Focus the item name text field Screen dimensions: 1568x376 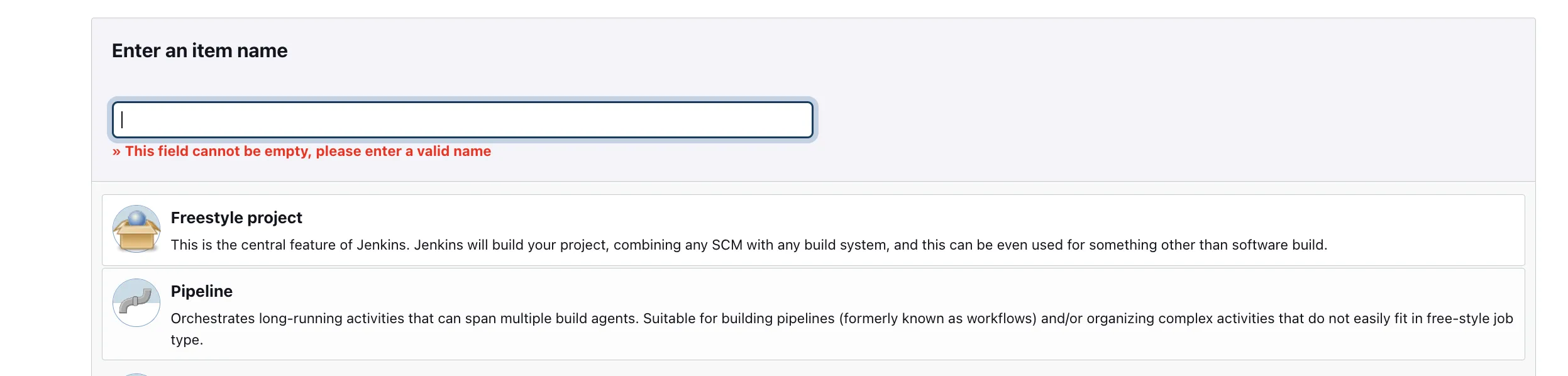click(x=462, y=120)
